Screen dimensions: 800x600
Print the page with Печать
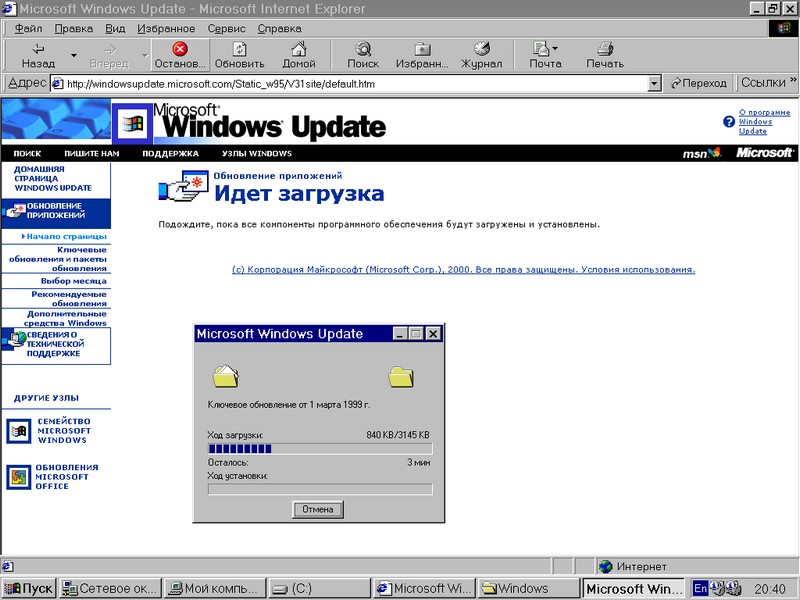tap(605, 56)
